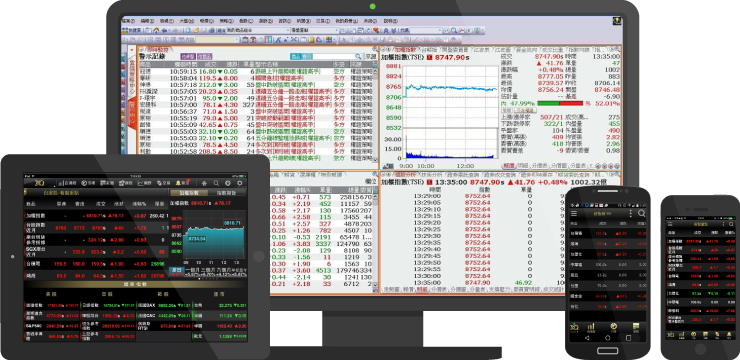This screenshot has height=360, width=740.
Task: Click the magnifier icon in the alert search box
Action: tap(358, 57)
